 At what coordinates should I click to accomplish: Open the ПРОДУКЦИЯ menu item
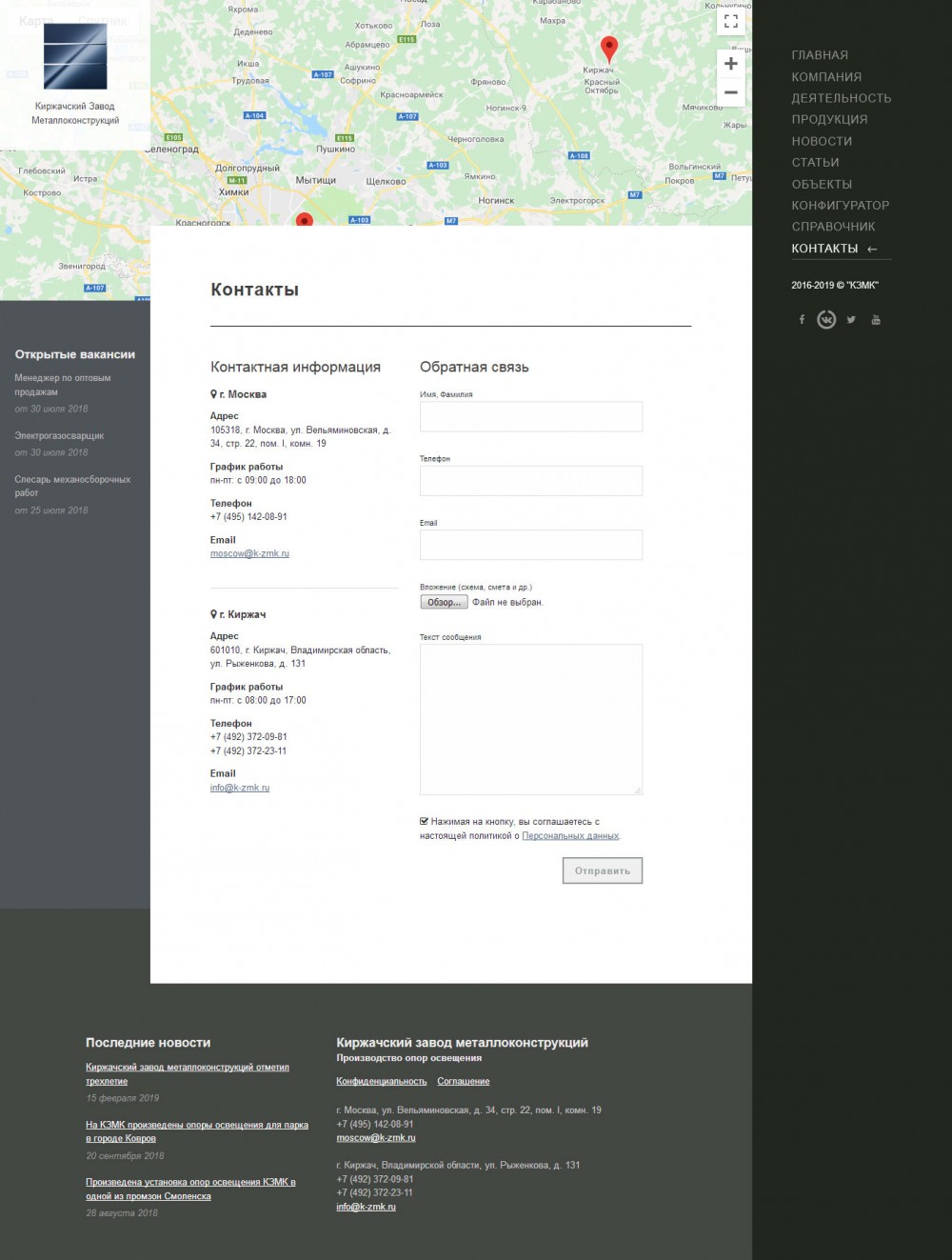pyautogui.click(x=829, y=120)
